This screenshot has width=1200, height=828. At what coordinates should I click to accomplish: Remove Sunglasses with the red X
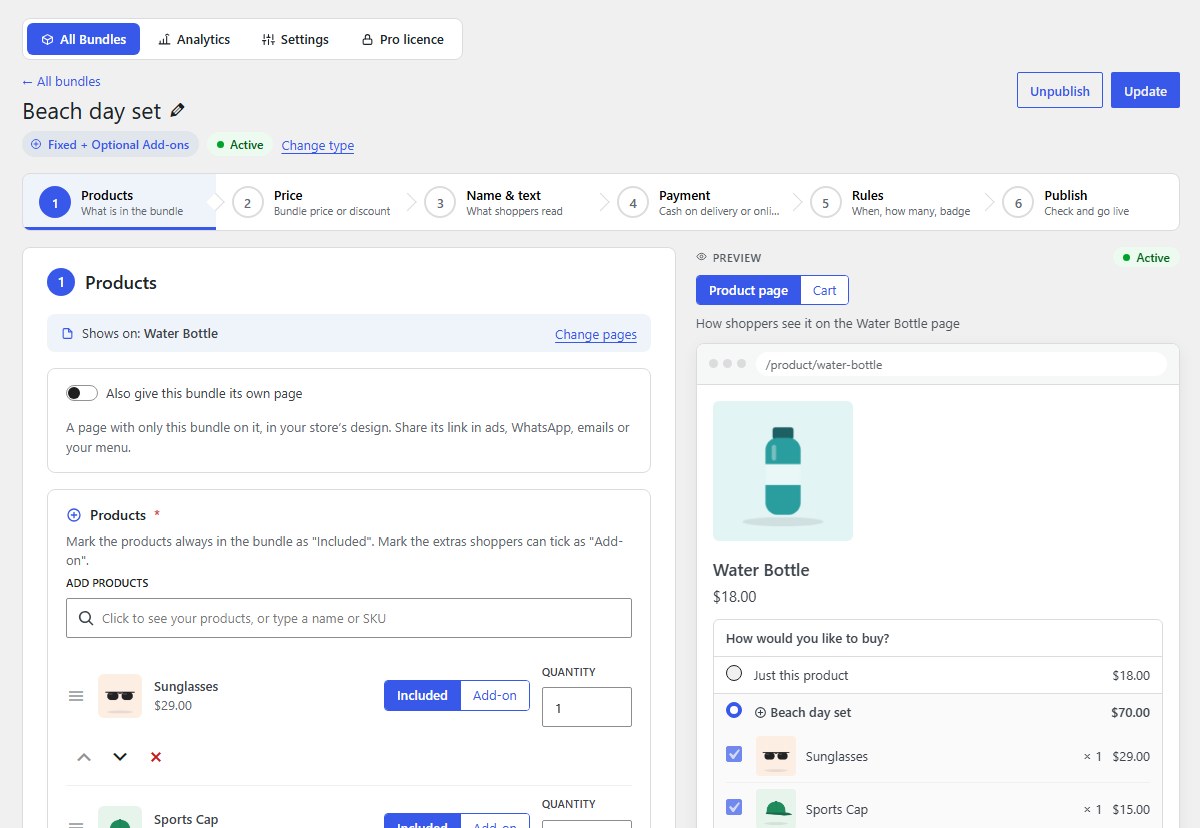[x=156, y=757]
